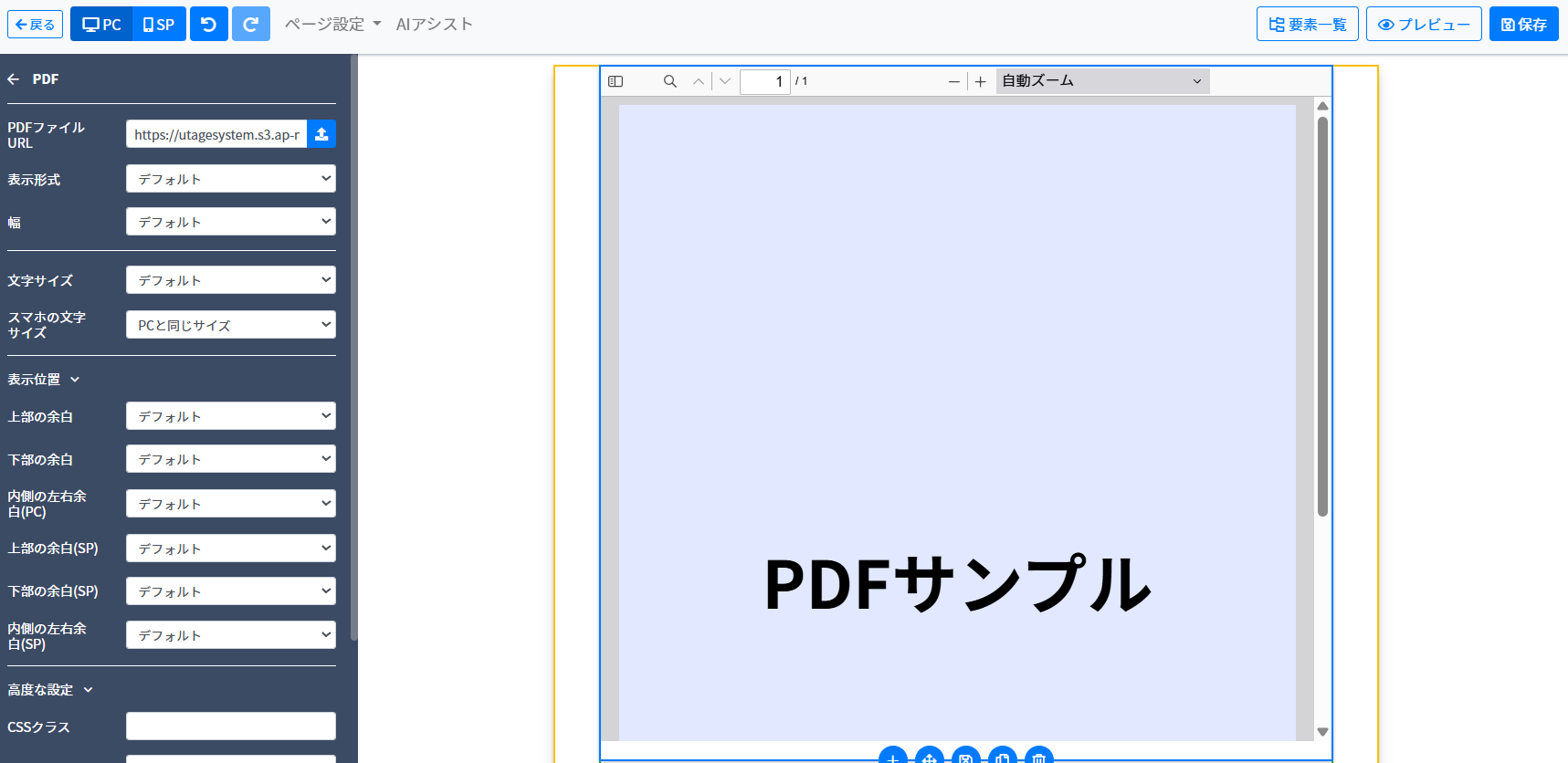Click the プレビュー preview button
The width and height of the screenshot is (1568, 763).
tap(1423, 25)
